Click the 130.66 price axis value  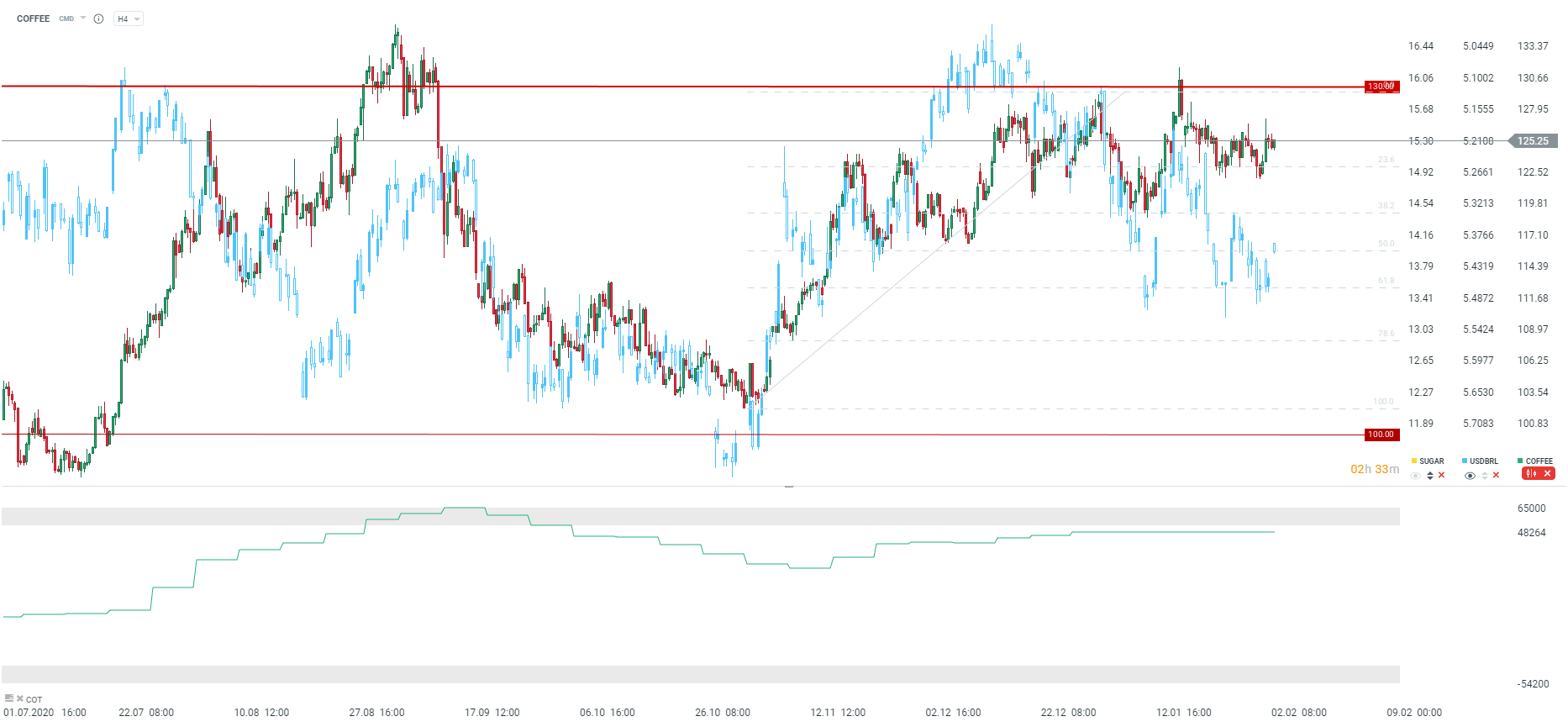pyautogui.click(x=1533, y=78)
